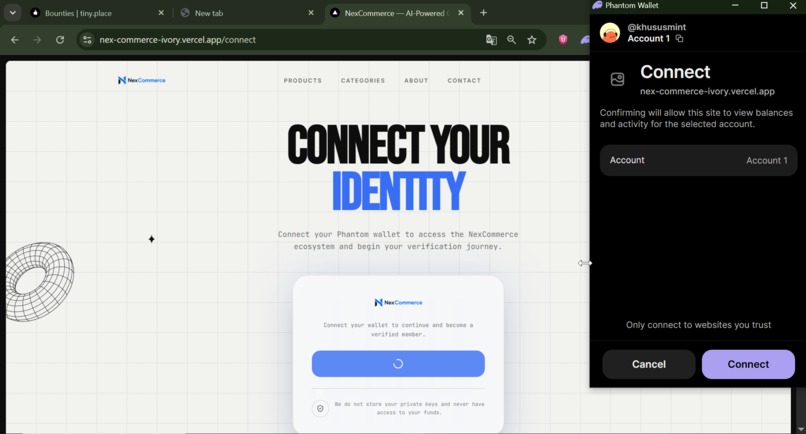The height and width of the screenshot is (434, 806).
Task: Click the wireframe torus graphic
Action: [x=40, y=282]
